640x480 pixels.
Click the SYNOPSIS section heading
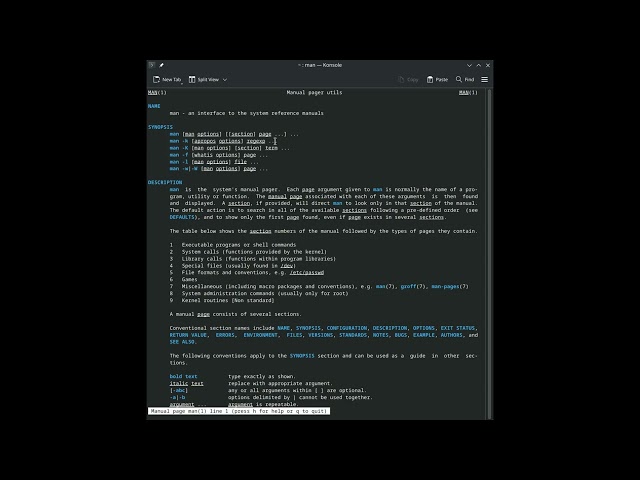click(x=160, y=127)
